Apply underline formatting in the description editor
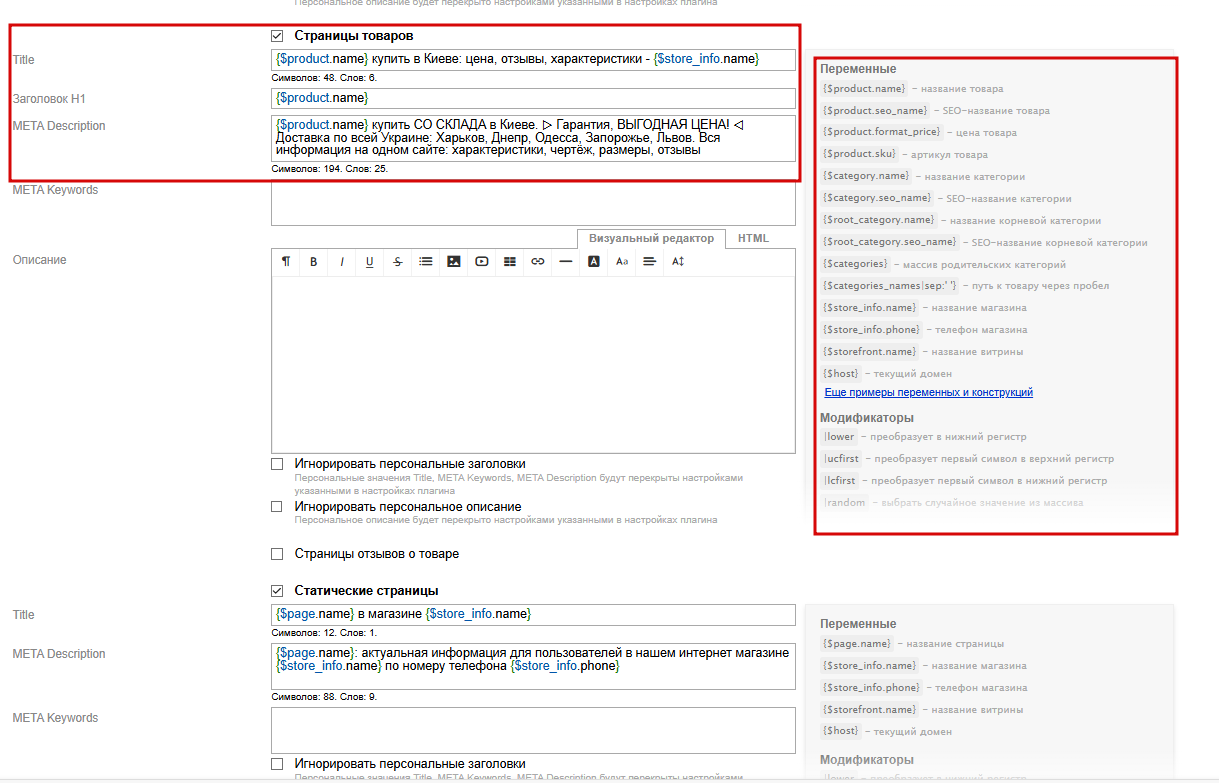Screen dimensions: 1219x783 click(x=370, y=261)
